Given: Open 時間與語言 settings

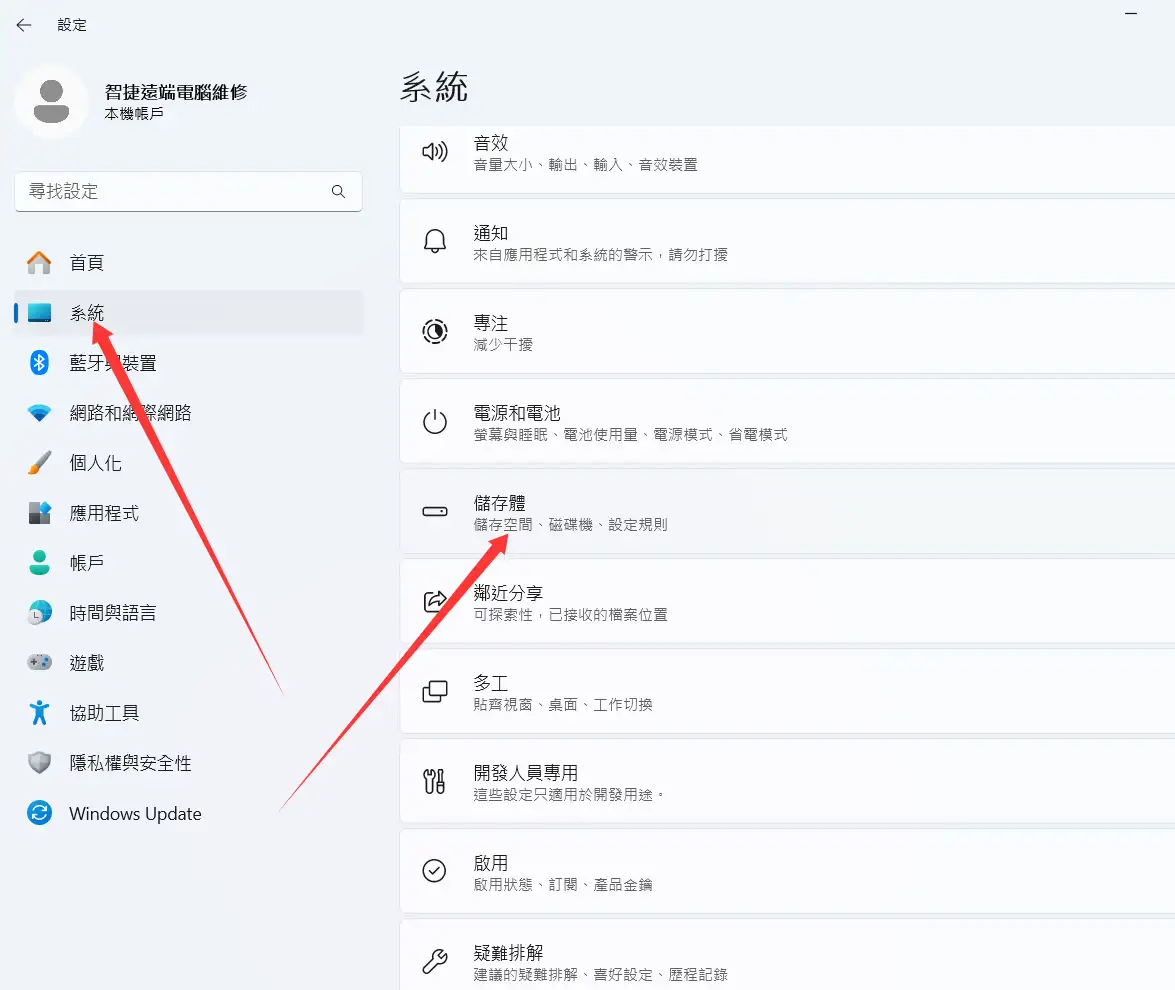Looking at the screenshot, I should tap(188, 613).
